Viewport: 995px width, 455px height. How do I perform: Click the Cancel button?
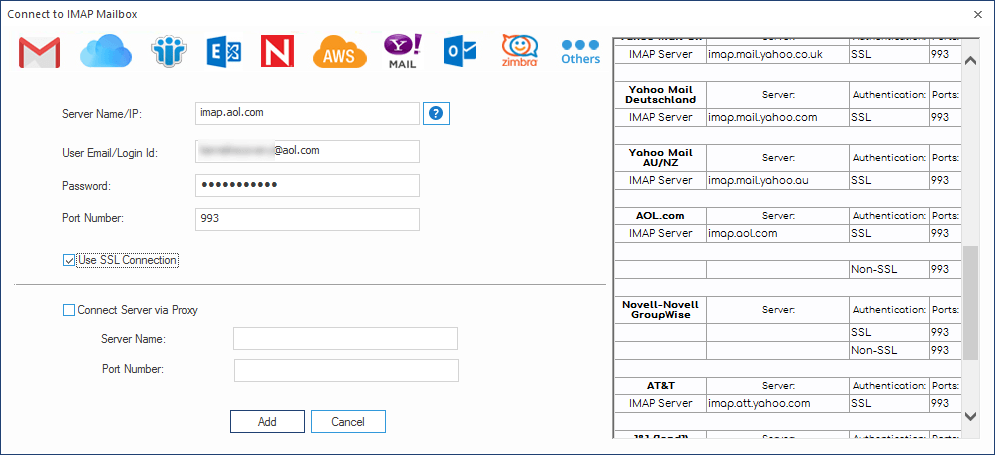(348, 421)
